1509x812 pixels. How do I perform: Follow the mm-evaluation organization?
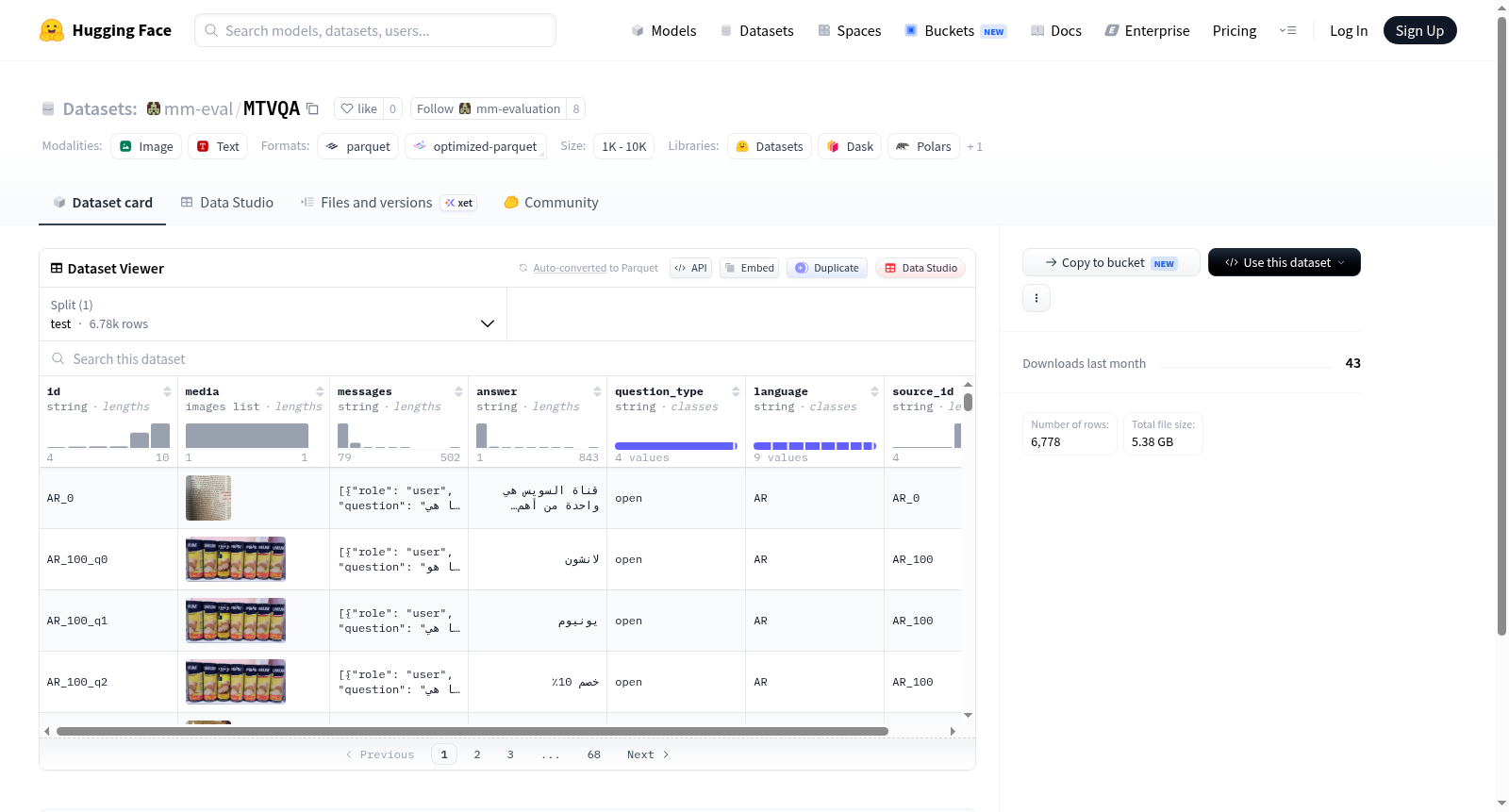(x=489, y=108)
